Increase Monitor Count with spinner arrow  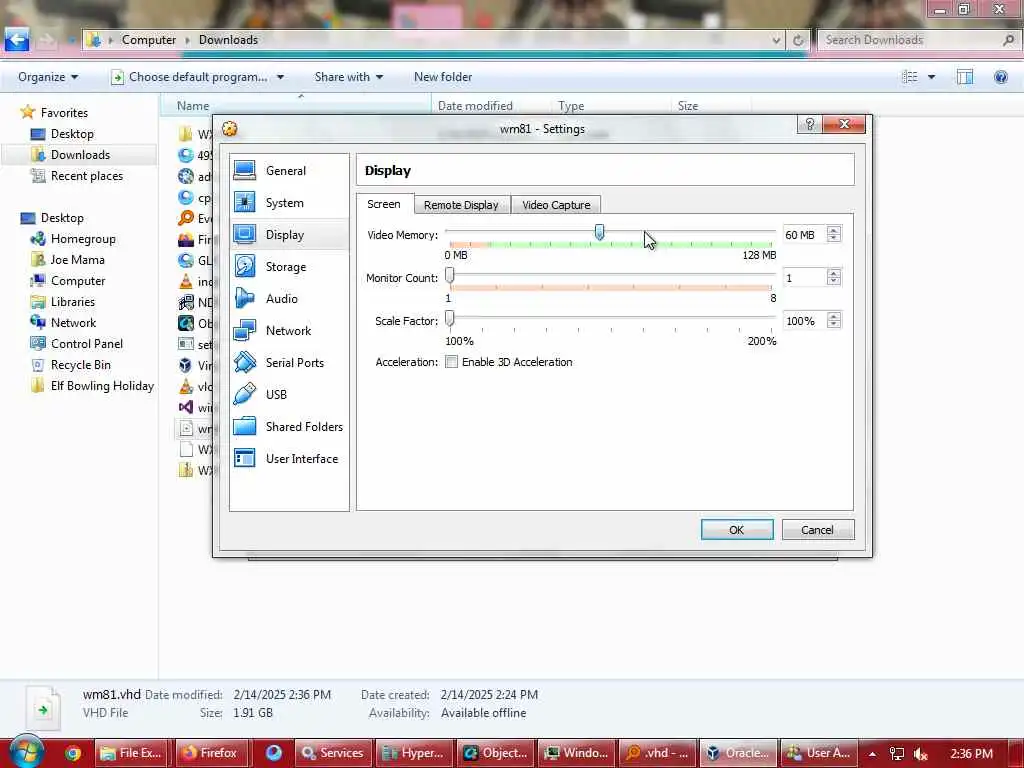click(833, 274)
